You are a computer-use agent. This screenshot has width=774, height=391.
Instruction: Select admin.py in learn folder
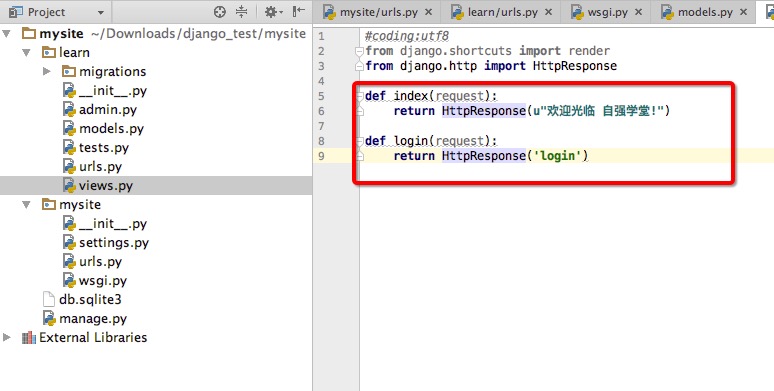point(108,110)
